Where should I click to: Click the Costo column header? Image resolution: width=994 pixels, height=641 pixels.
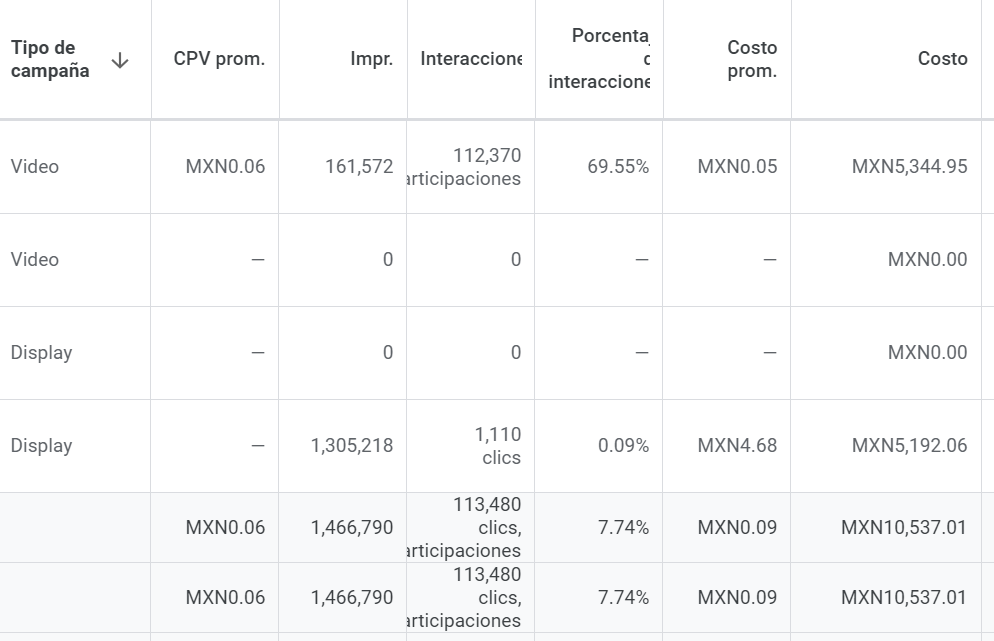tap(942, 59)
